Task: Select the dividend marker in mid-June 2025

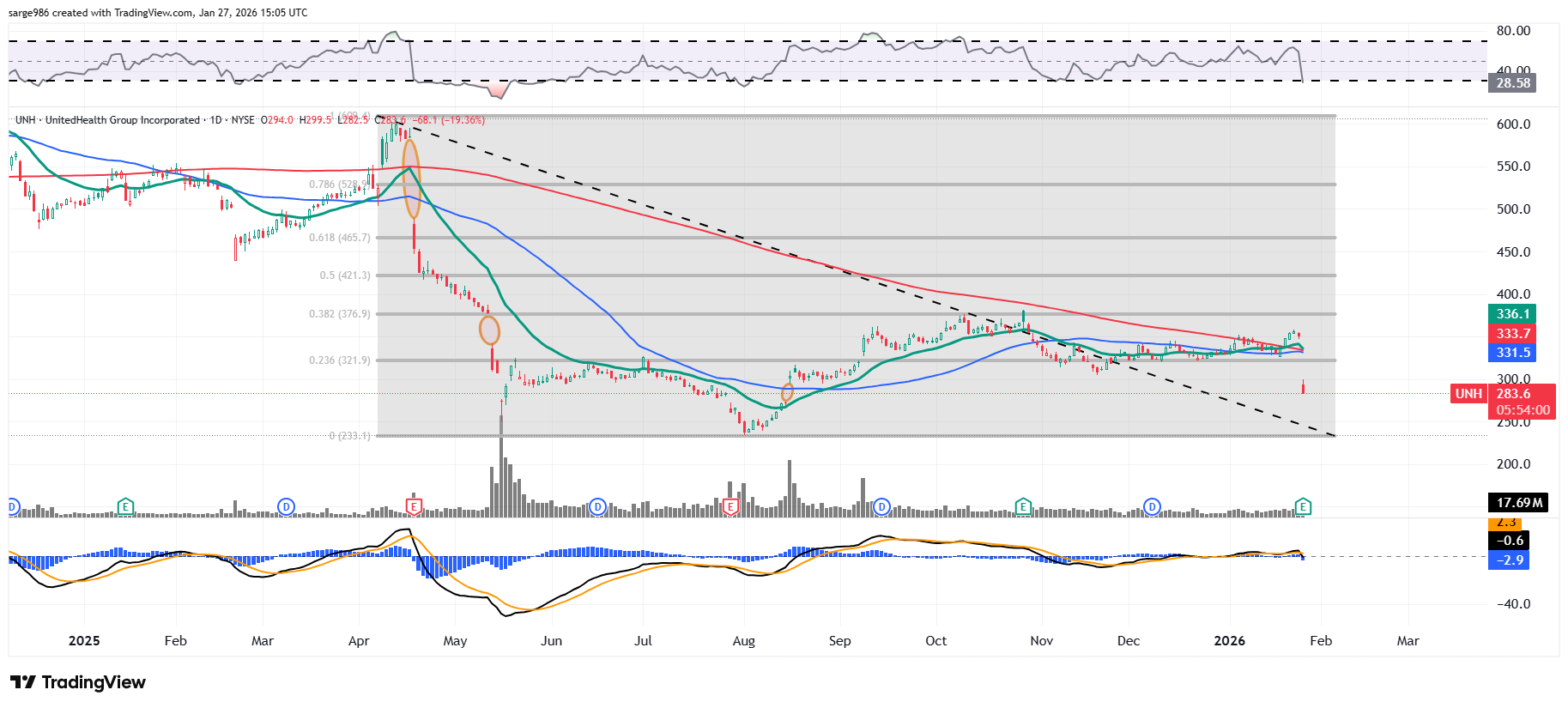Action: pyautogui.click(x=597, y=506)
